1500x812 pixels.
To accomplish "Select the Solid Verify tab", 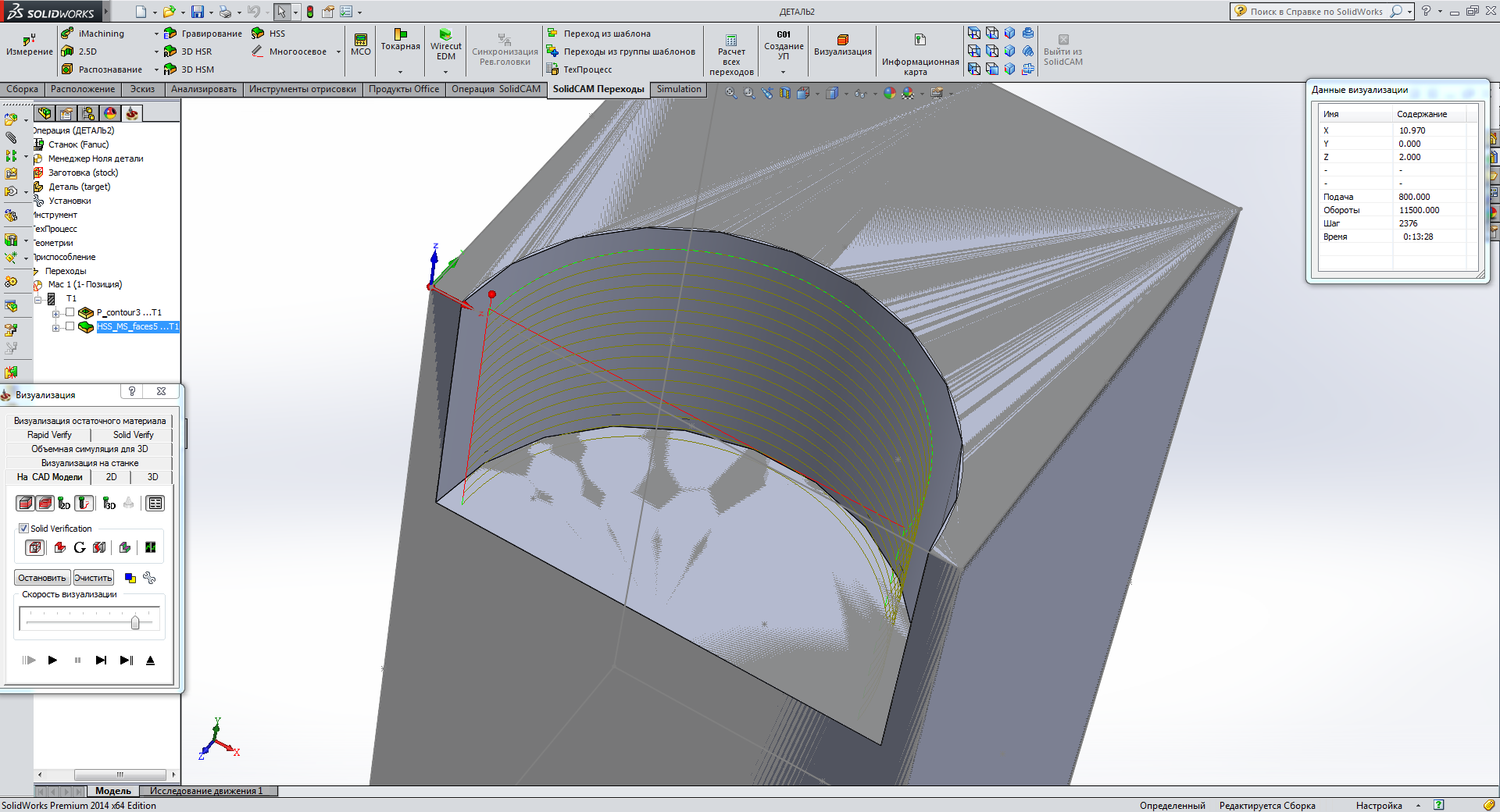I will pyautogui.click(x=133, y=435).
